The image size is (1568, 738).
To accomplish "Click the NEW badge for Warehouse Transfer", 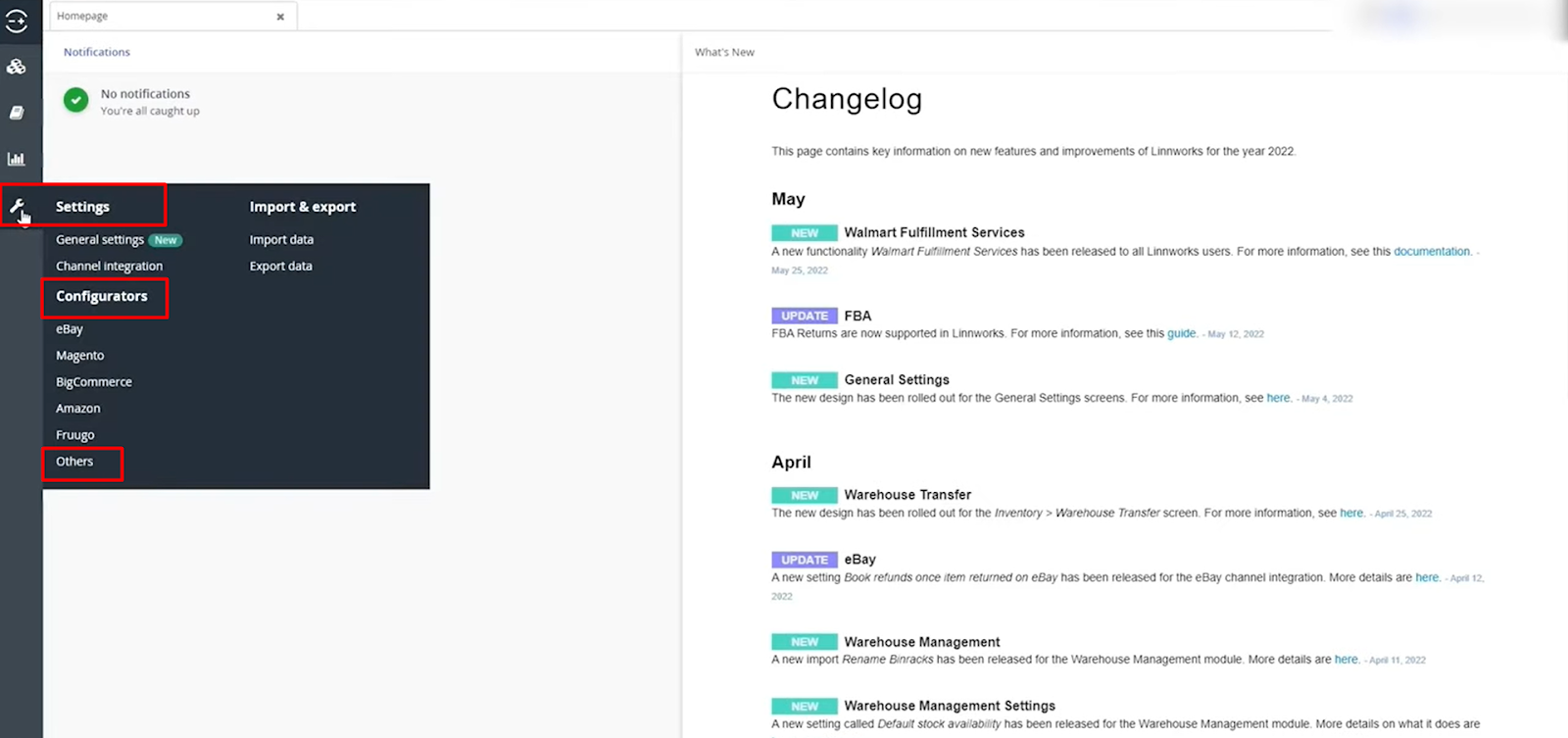I will (x=805, y=495).
